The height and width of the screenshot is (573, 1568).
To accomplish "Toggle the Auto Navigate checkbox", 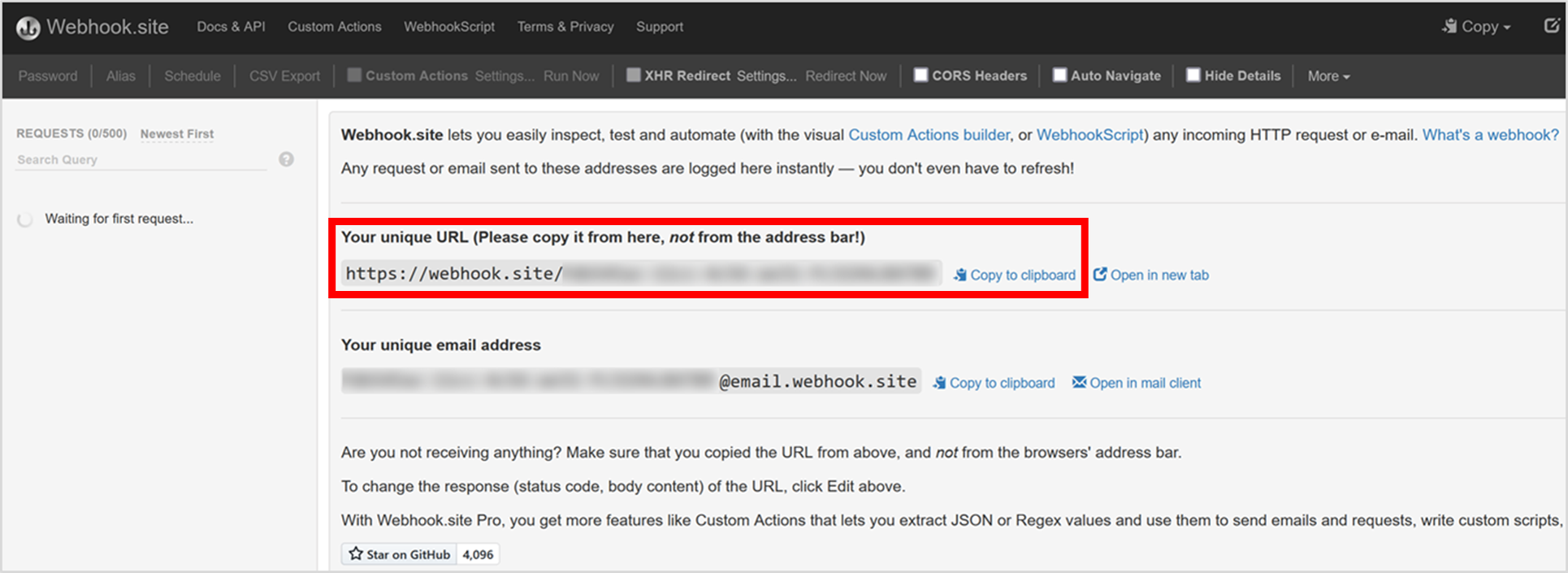I will click(1059, 75).
